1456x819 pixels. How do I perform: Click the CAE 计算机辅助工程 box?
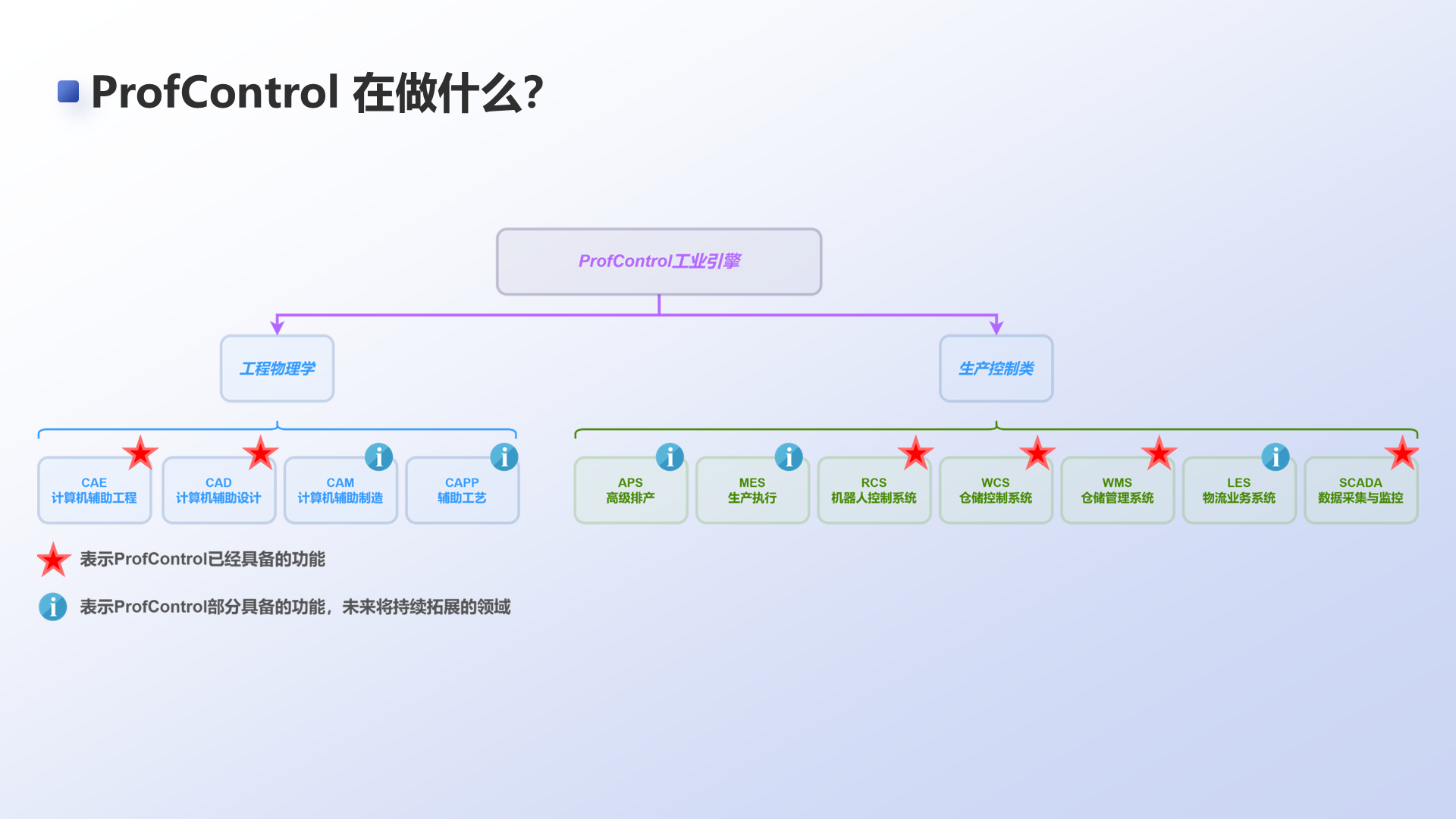[94, 491]
